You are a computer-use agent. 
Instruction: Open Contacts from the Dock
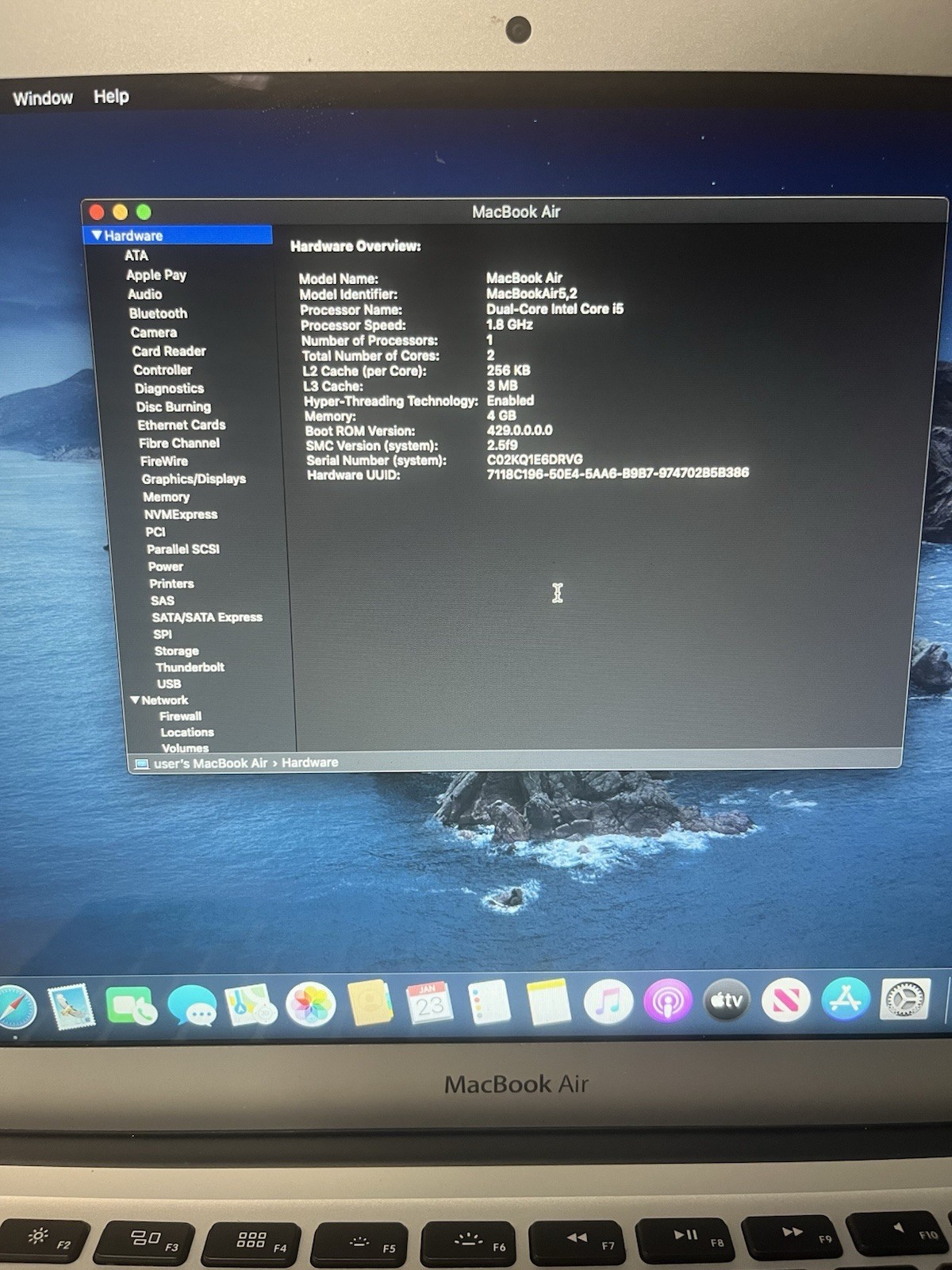(x=370, y=1003)
